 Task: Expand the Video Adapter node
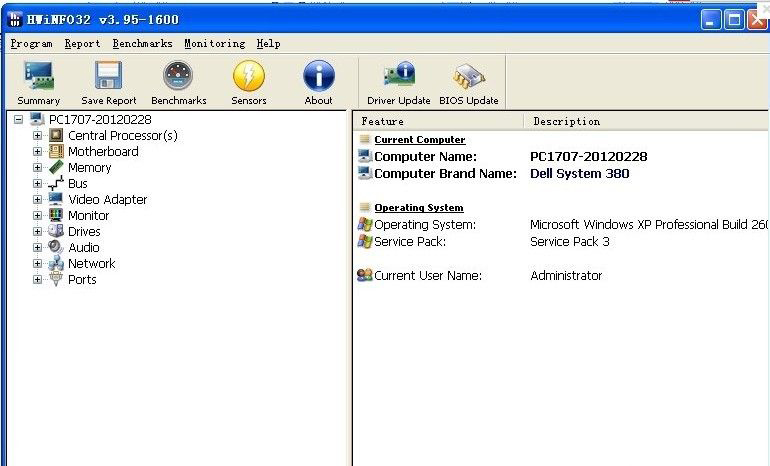37,199
